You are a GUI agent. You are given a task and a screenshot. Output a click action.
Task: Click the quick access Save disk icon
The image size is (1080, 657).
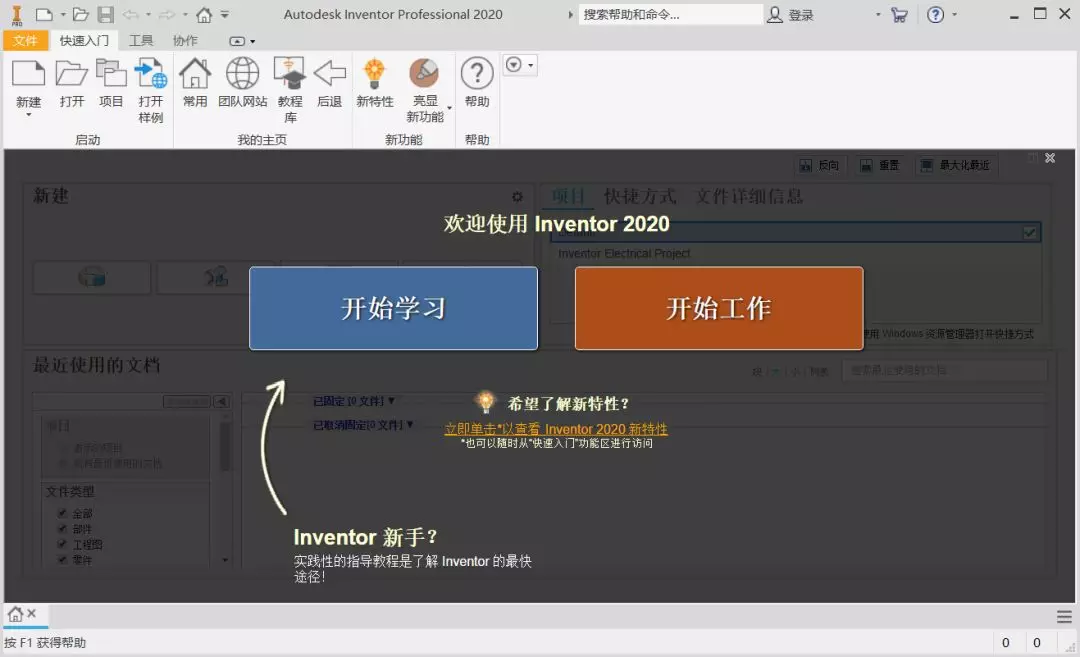tap(105, 14)
